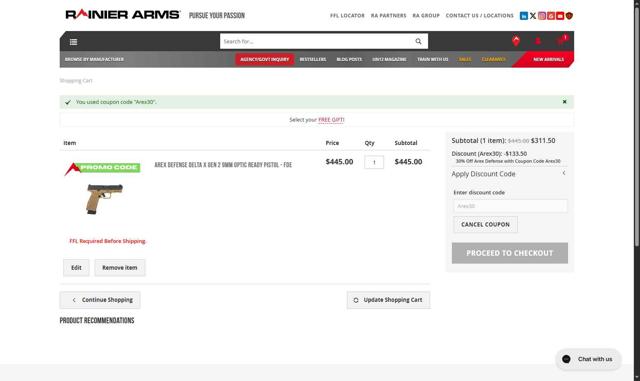
Task: Click the $311.50 subtotal amount
Action: tap(543, 140)
